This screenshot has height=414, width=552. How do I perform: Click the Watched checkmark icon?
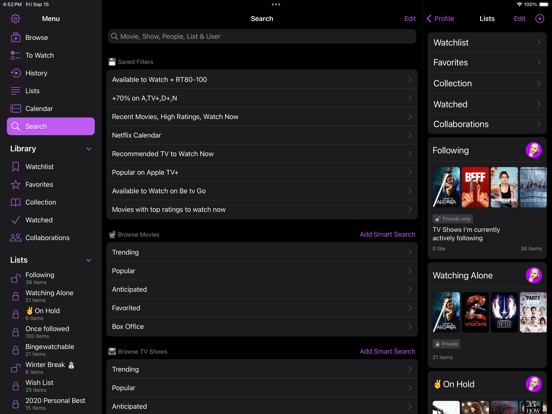coord(15,220)
